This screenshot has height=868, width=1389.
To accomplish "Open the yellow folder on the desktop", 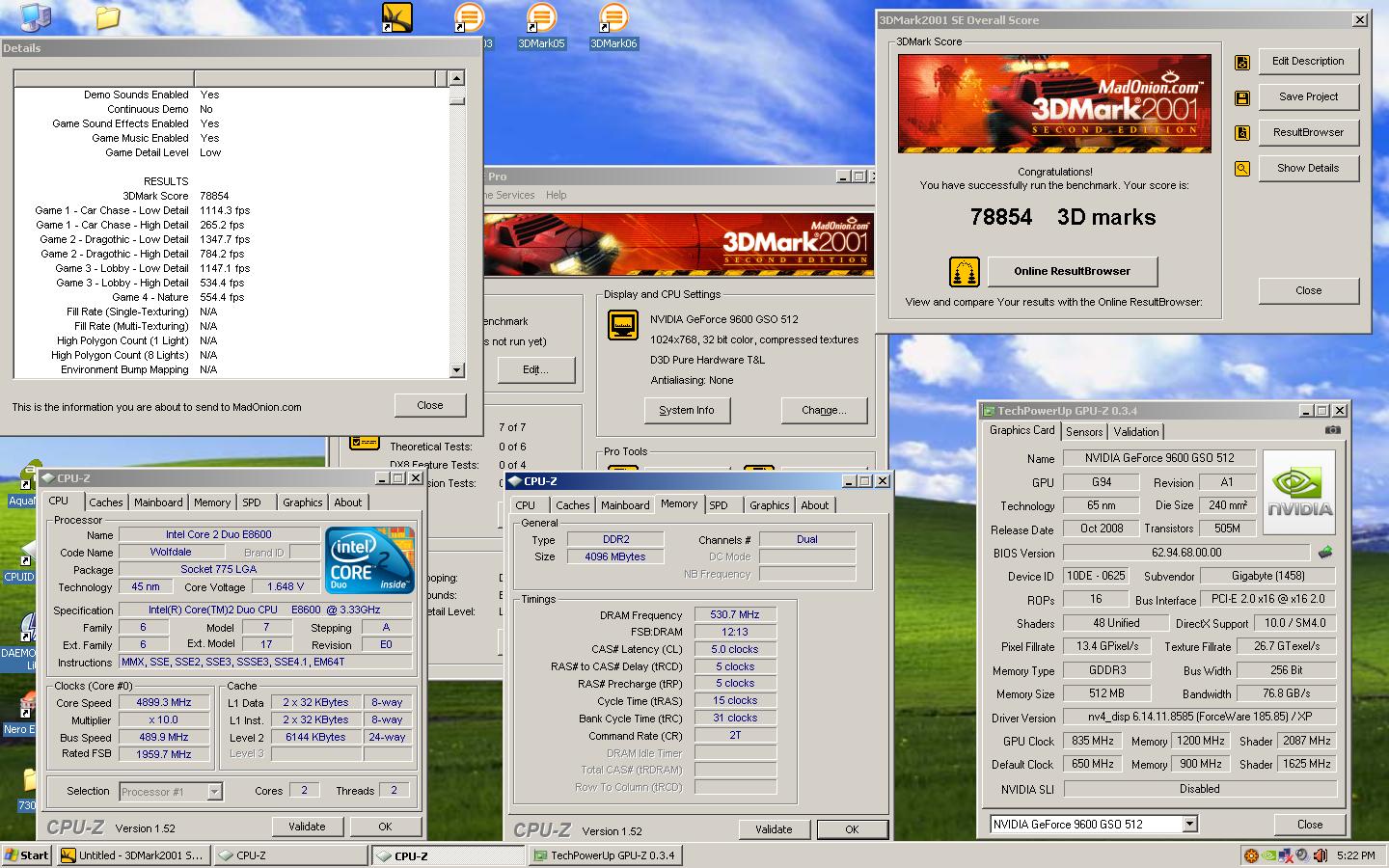I will [x=108, y=17].
